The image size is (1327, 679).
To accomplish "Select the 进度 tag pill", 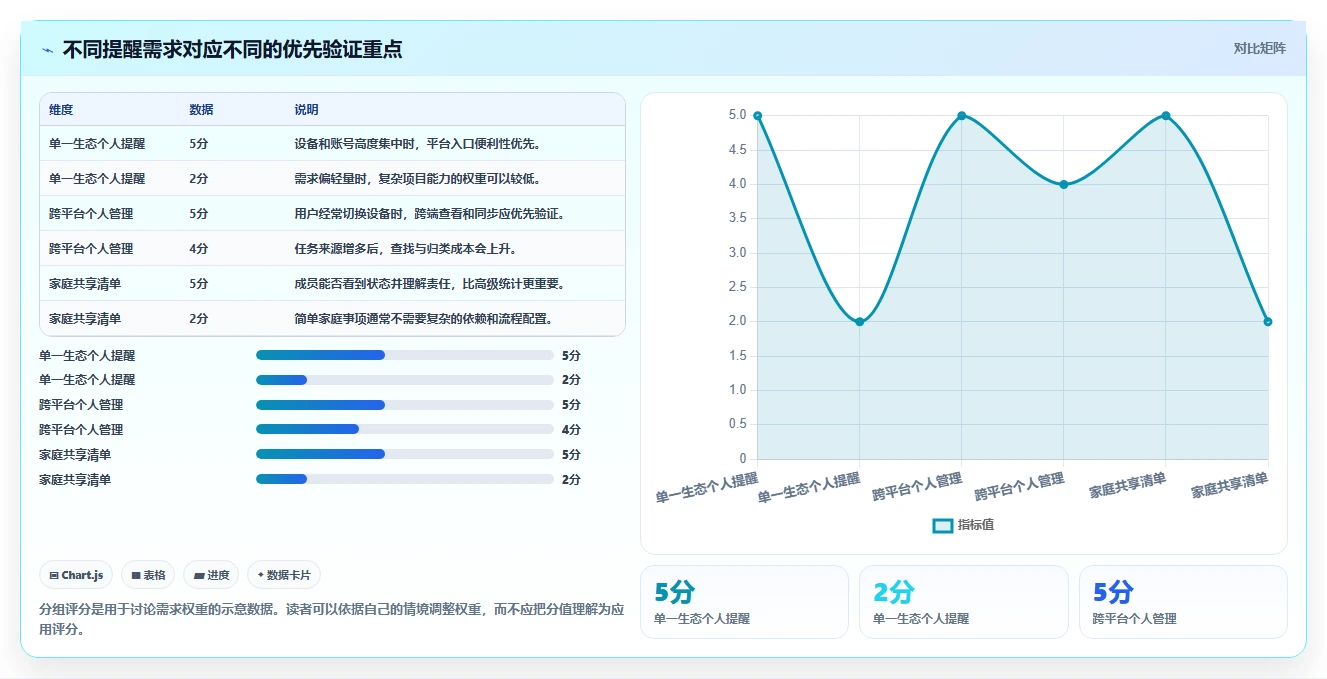I will pos(211,575).
